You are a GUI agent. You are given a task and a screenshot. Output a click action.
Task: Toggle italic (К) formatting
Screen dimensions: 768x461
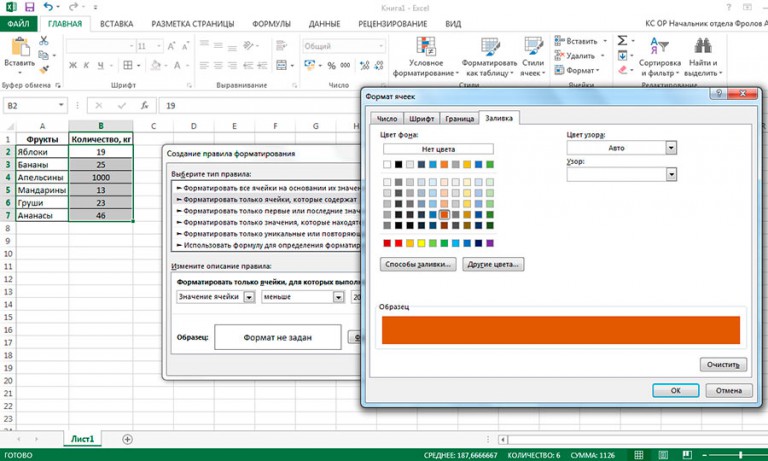(x=86, y=65)
